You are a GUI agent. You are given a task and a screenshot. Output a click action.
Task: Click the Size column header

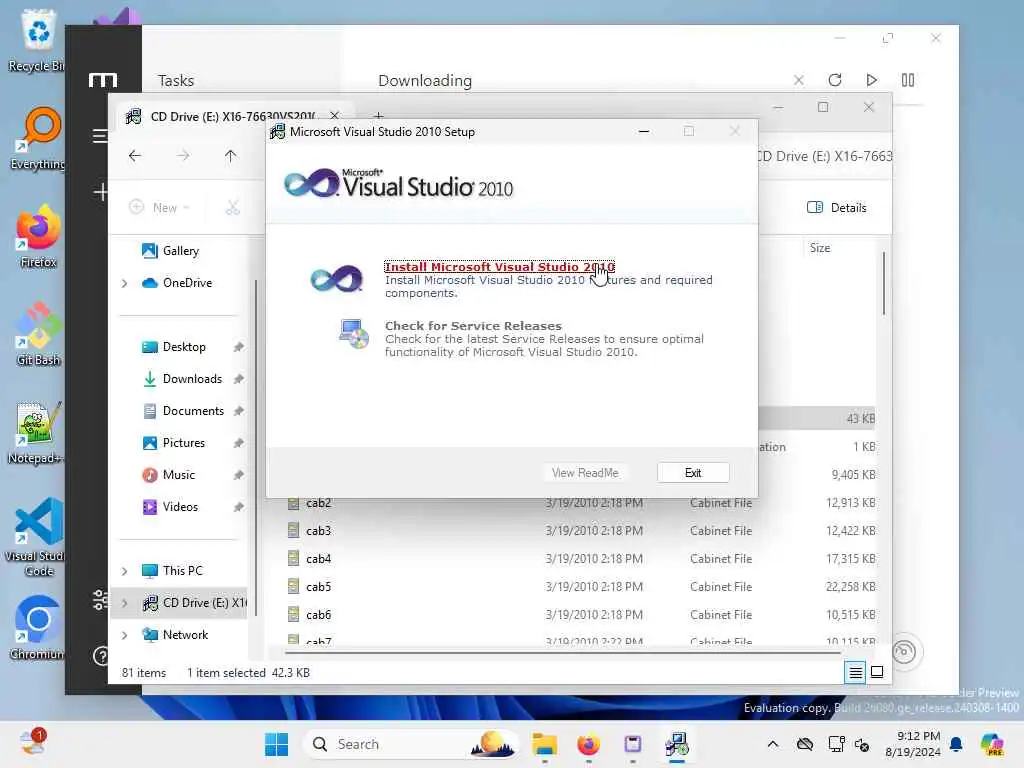[820, 248]
